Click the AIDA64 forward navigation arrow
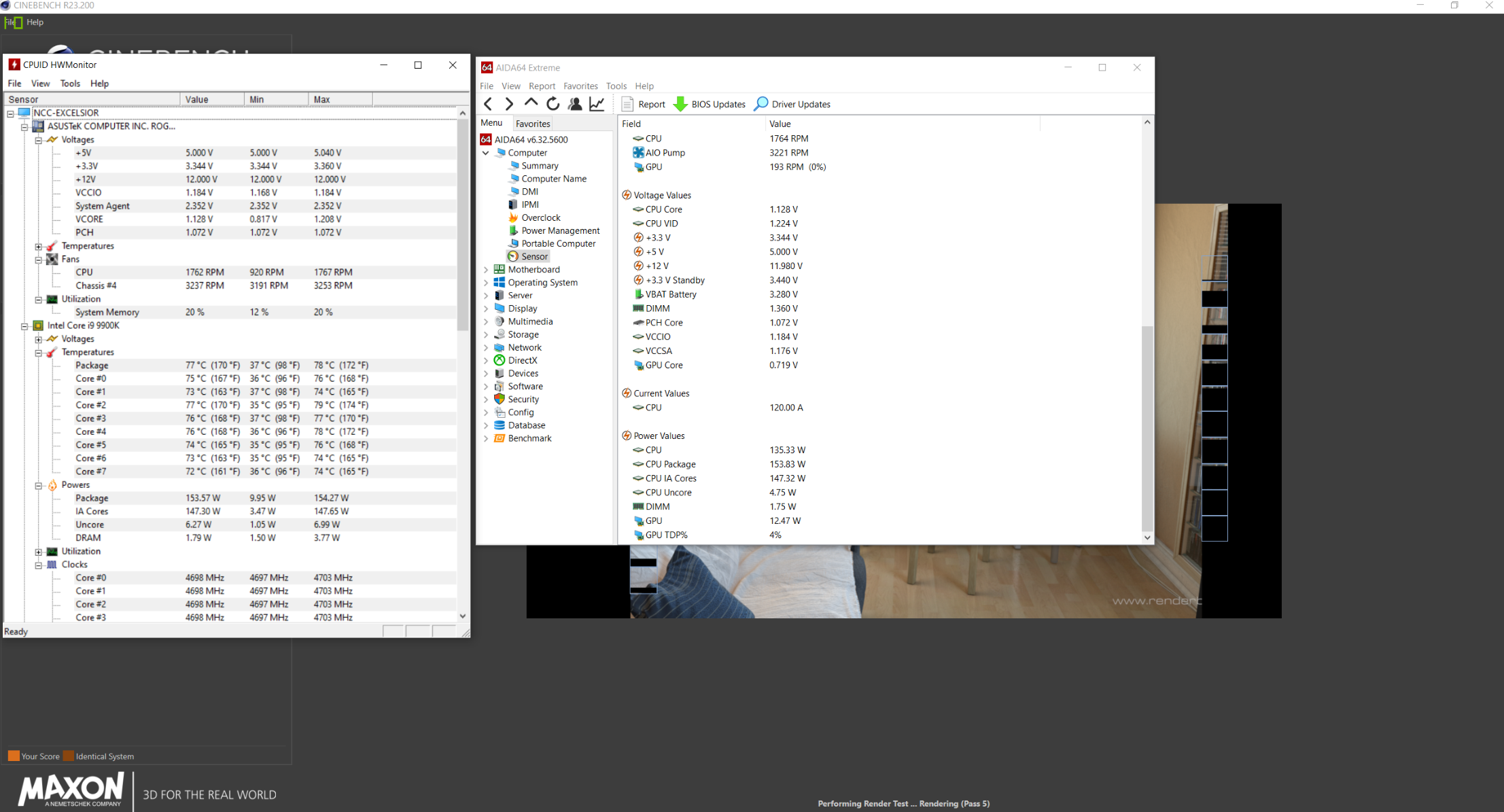This screenshot has height=812, width=1504. pyautogui.click(x=509, y=104)
